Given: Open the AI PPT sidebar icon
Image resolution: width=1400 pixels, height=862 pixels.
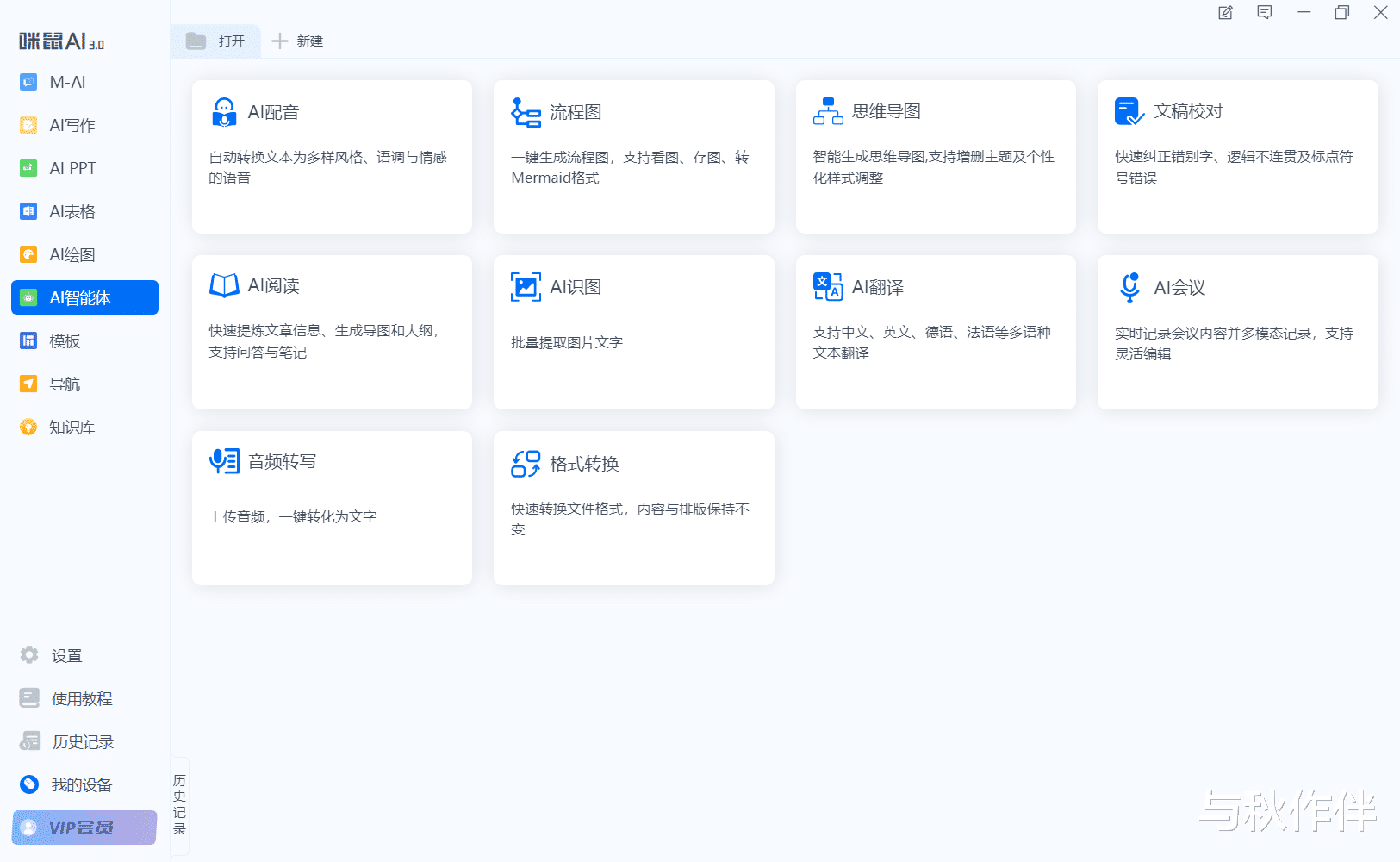Looking at the screenshot, I should point(28,168).
